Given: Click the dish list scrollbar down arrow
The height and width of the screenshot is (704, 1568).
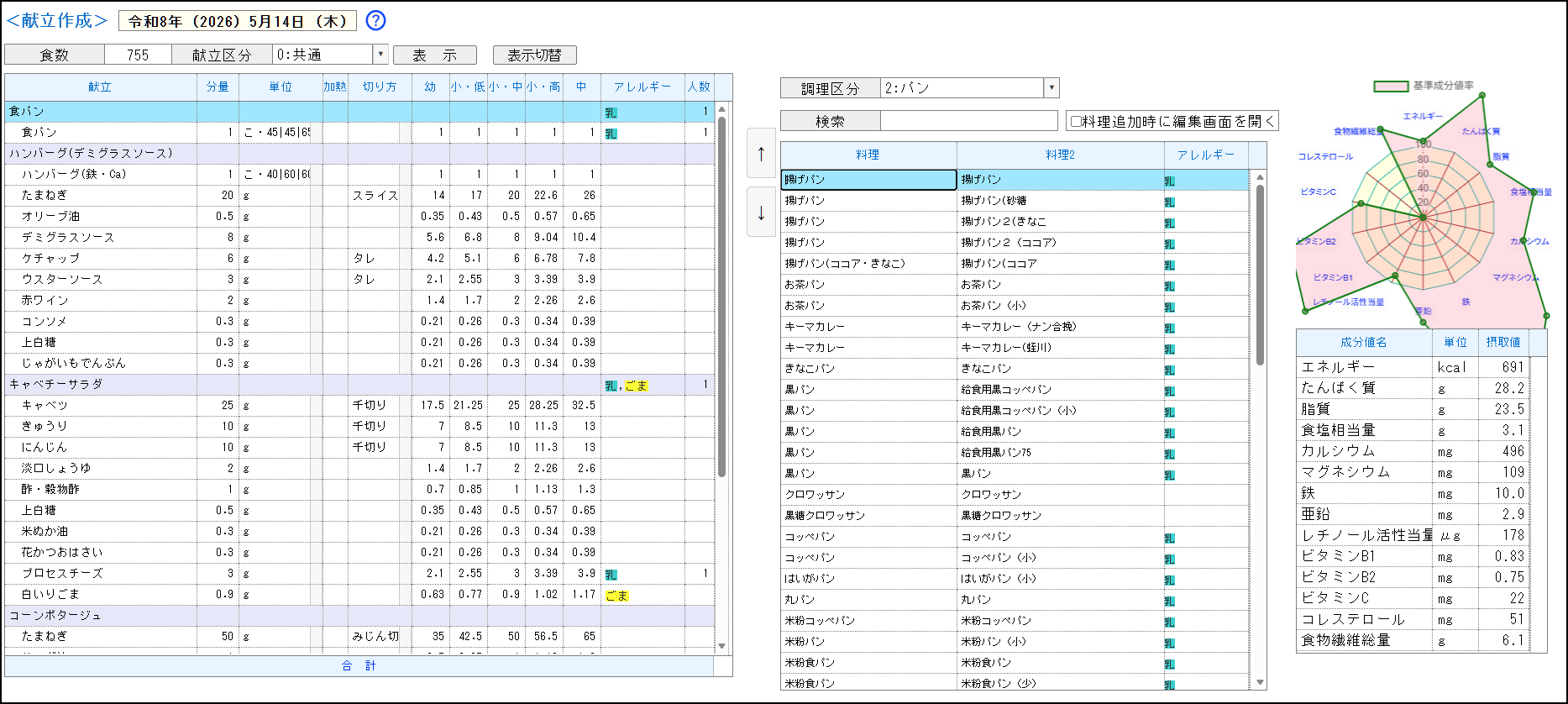Looking at the screenshot, I should point(1260,682).
